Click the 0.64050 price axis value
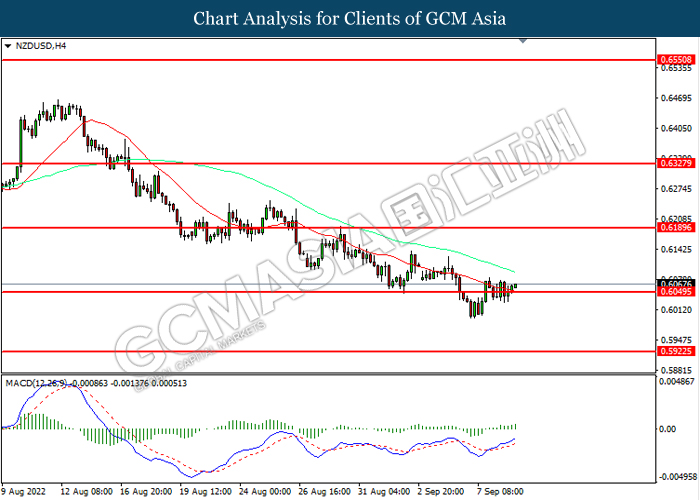700x500 pixels. (x=676, y=129)
